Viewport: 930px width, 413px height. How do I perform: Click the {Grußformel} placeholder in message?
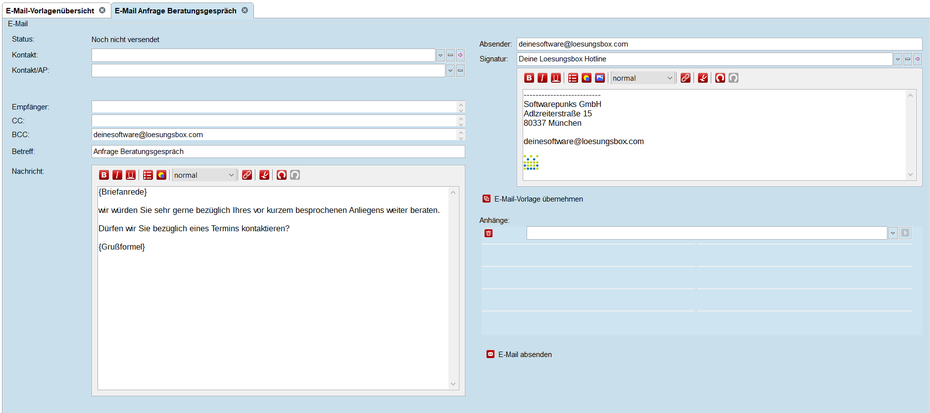pyautogui.click(x=122, y=247)
